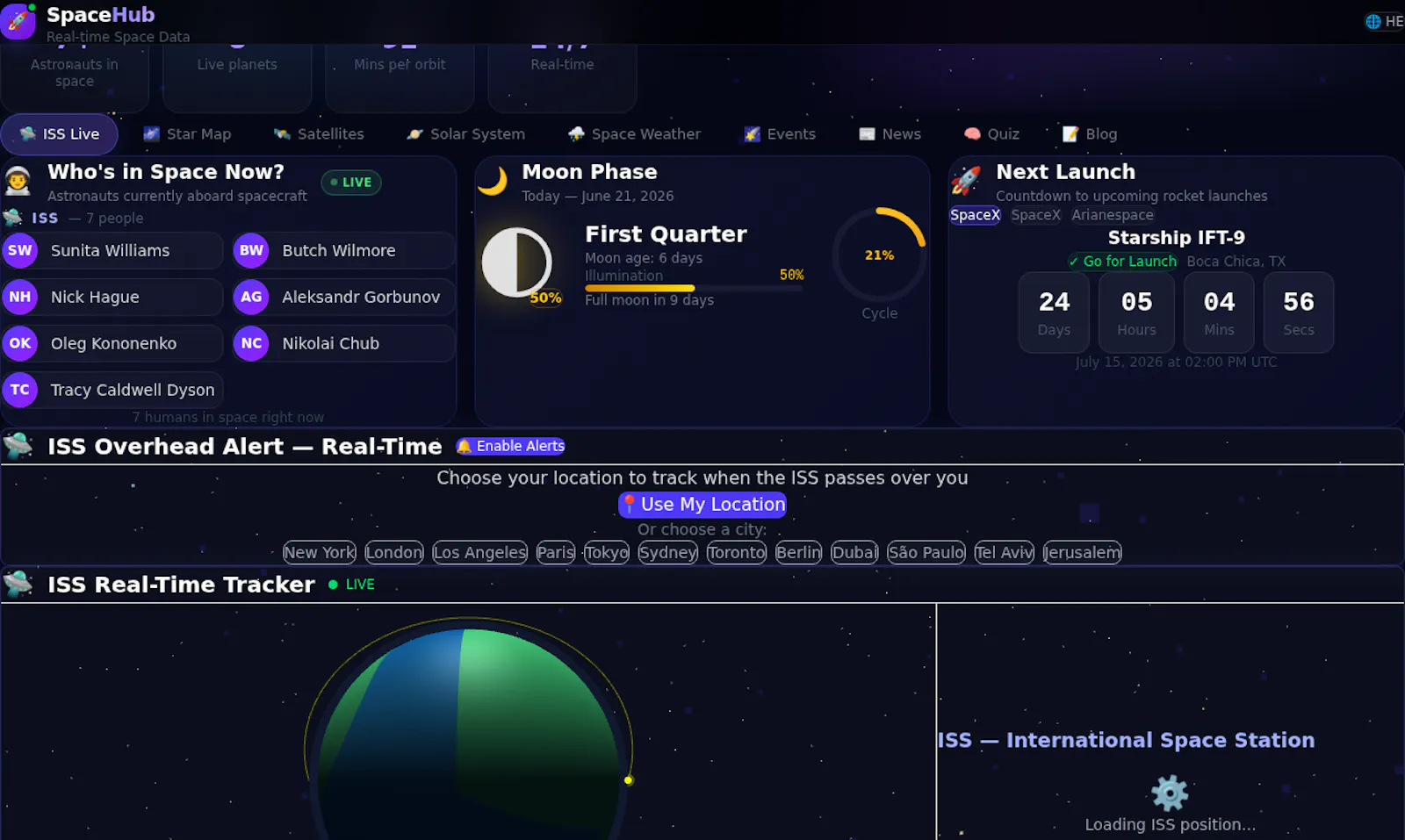1405x840 pixels.
Task: Click the Illumination progress bar
Action: [693, 288]
